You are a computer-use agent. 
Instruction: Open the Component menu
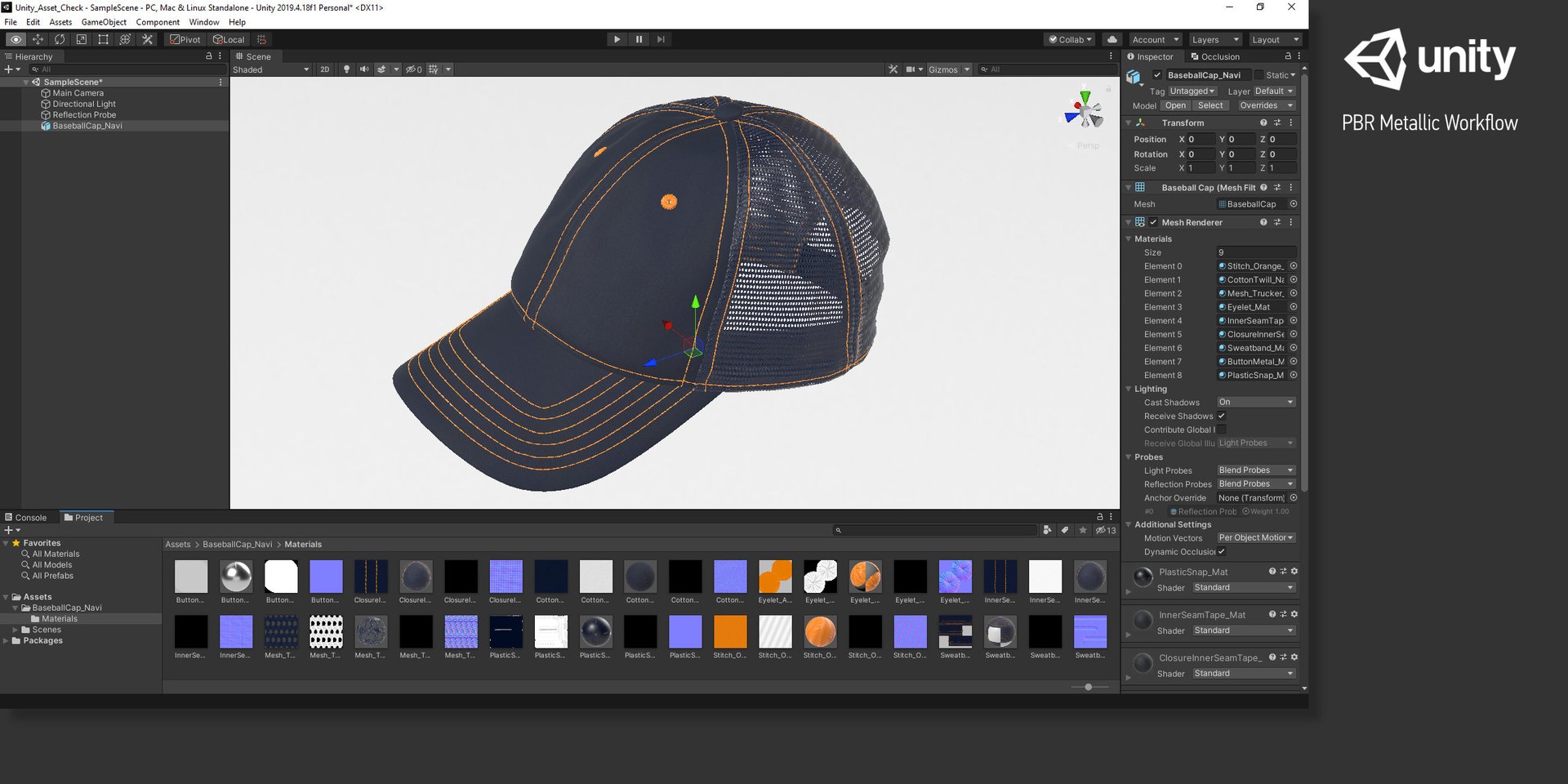158,22
